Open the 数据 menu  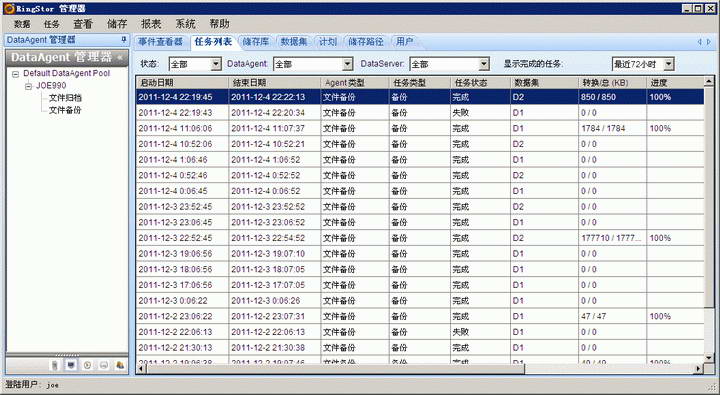[22, 24]
